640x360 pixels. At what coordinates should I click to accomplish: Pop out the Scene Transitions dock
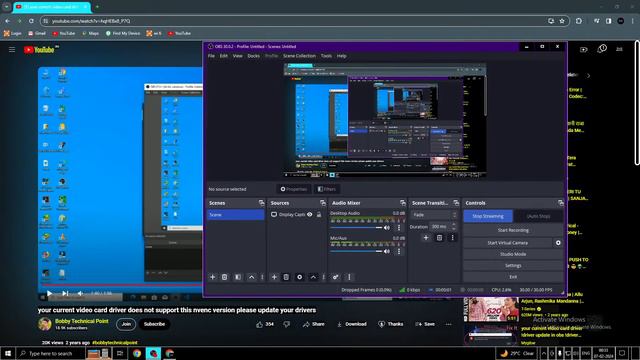pyautogui.click(x=456, y=203)
